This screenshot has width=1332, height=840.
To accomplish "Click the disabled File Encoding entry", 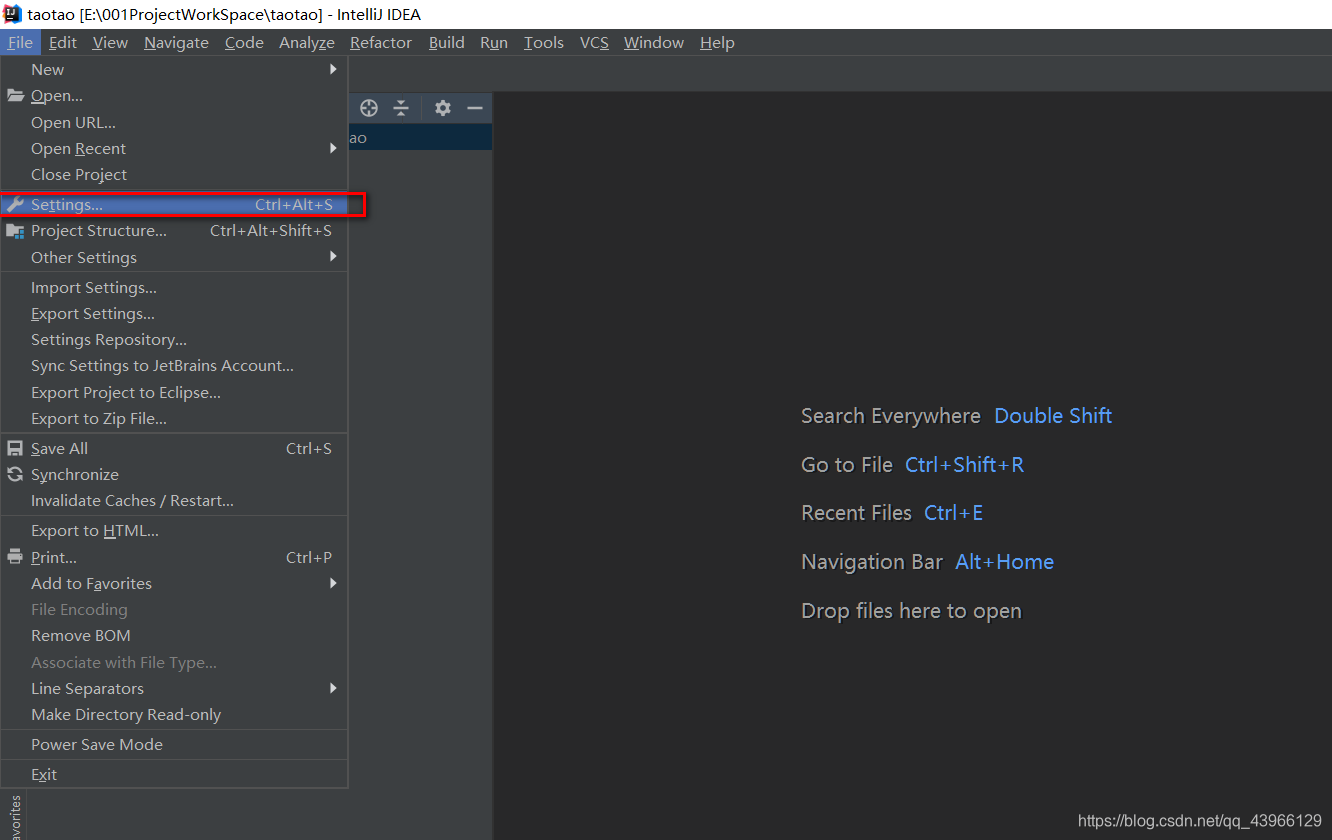I will (174, 609).
